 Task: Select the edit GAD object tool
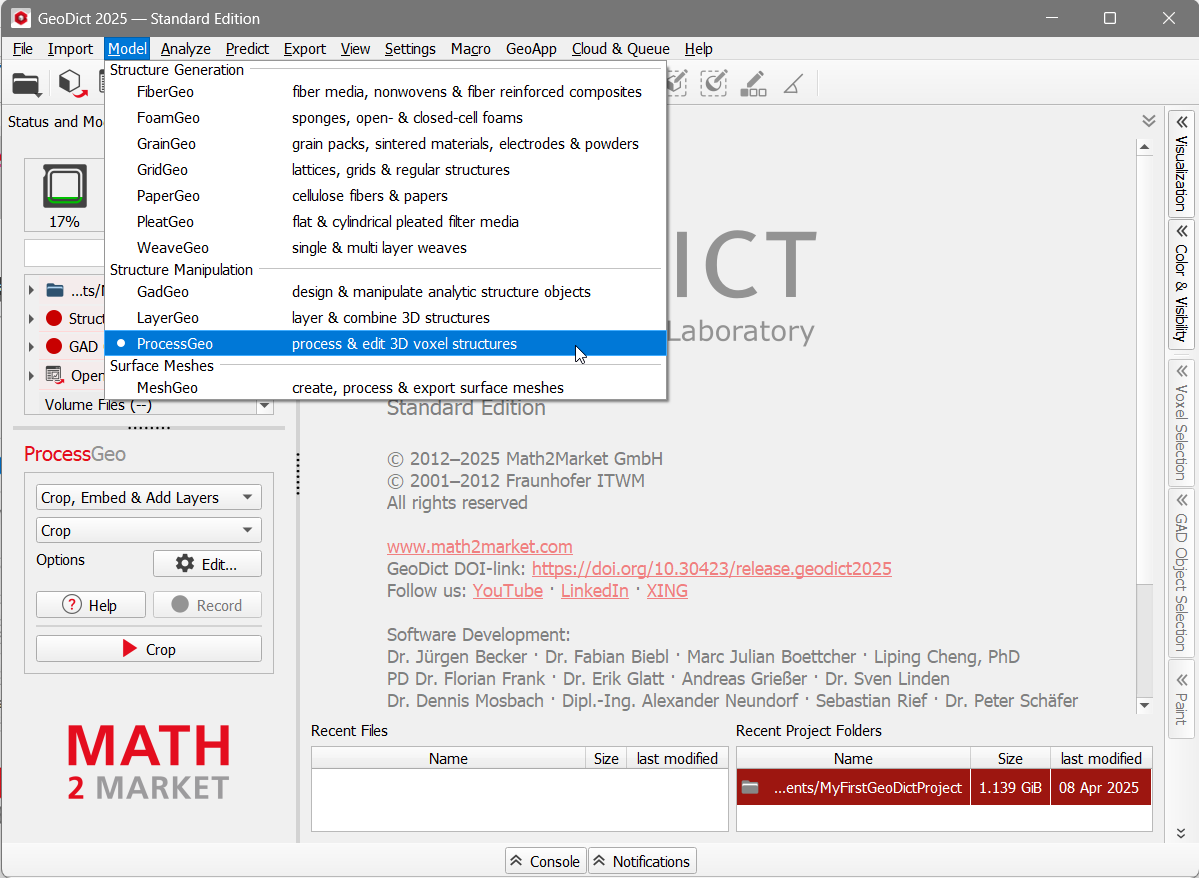coord(713,84)
